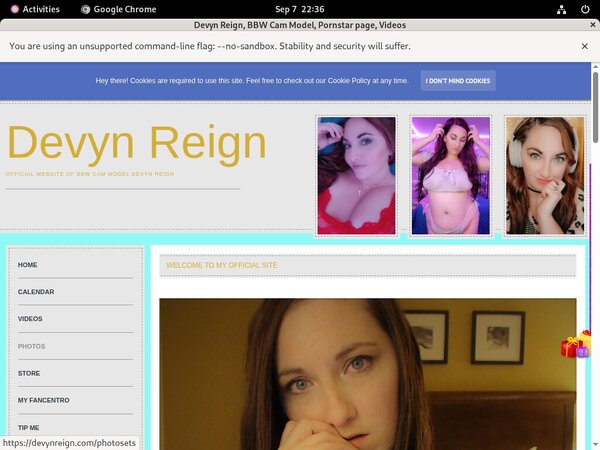Click the Tip Me sidebar link
This screenshot has width=600, height=450.
tap(28, 427)
